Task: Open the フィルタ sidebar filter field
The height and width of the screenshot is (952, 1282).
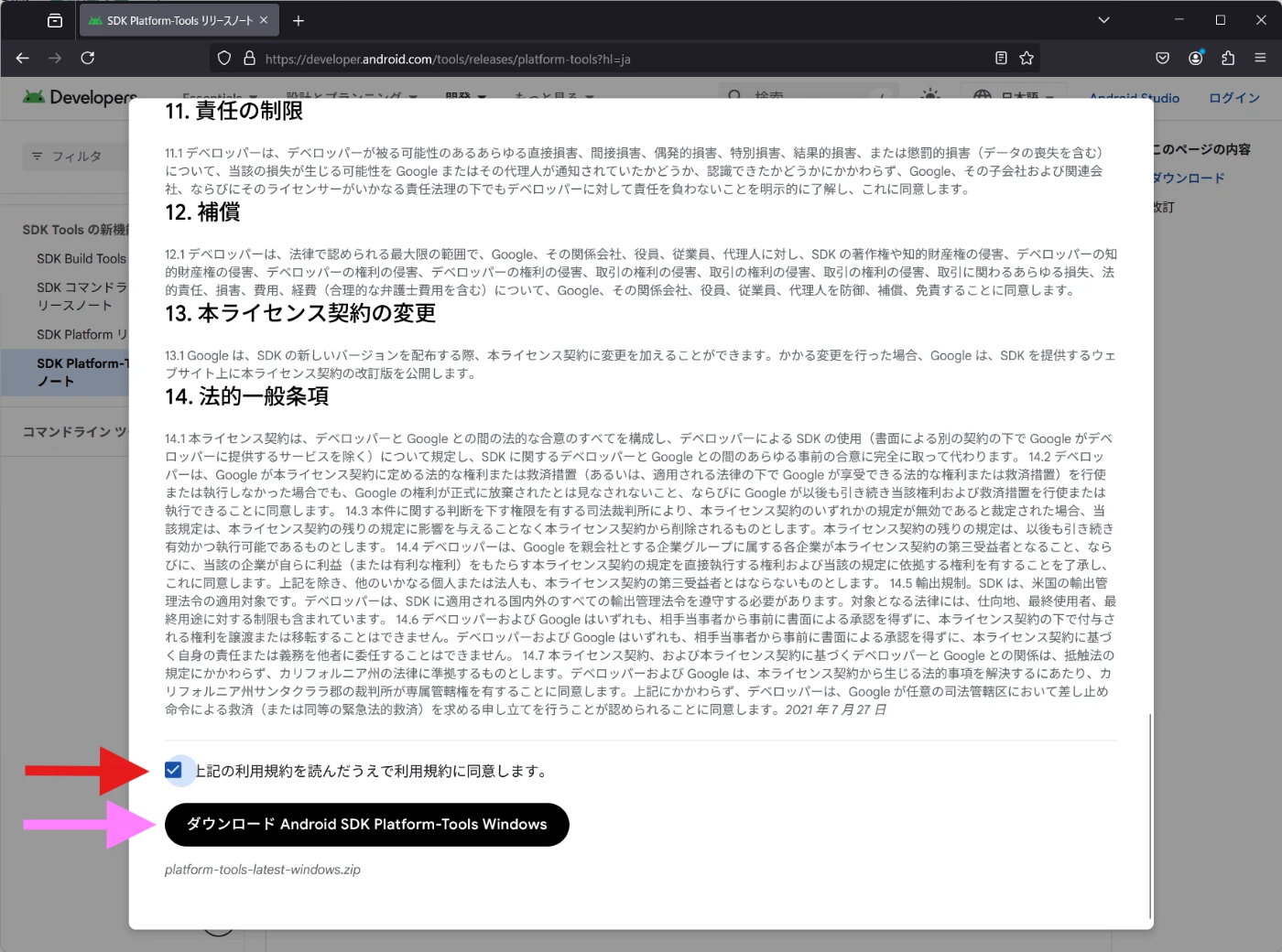Action: pyautogui.click(x=76, y=157)
